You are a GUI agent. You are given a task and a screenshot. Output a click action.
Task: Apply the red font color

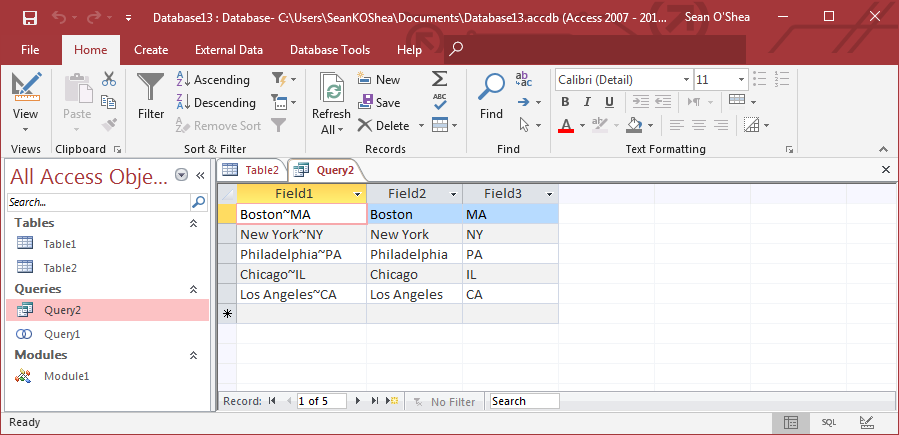[566, 125]
